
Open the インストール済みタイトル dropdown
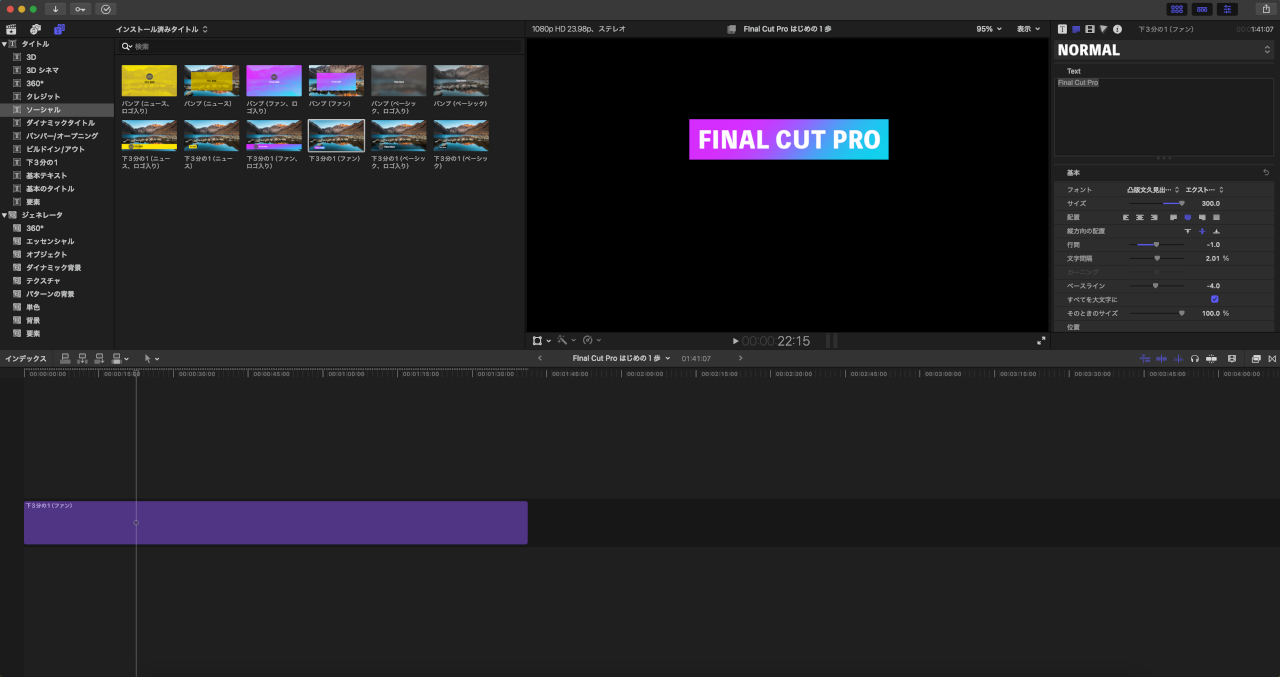pyautogui.click(x=162, y=29)
